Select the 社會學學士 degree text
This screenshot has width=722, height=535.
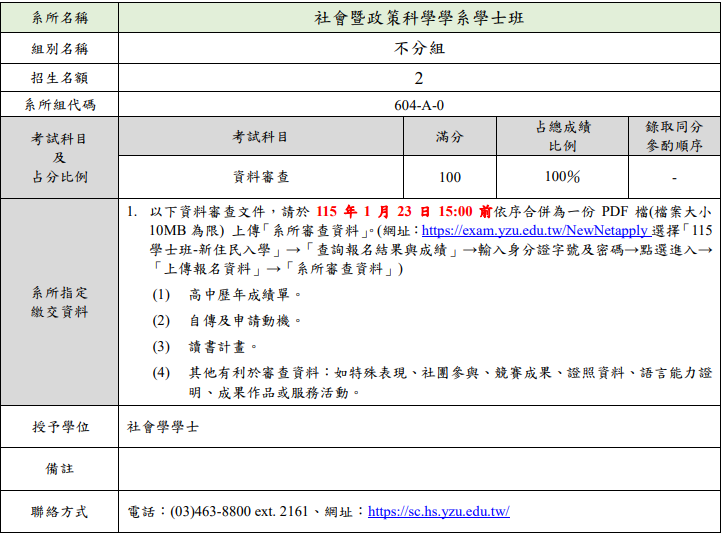click(162, 426)
